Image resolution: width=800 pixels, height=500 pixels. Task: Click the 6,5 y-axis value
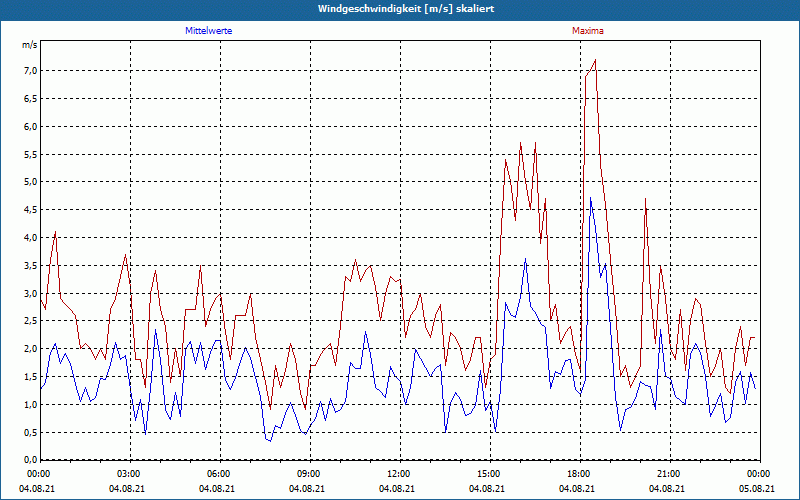tap(30, 98)
